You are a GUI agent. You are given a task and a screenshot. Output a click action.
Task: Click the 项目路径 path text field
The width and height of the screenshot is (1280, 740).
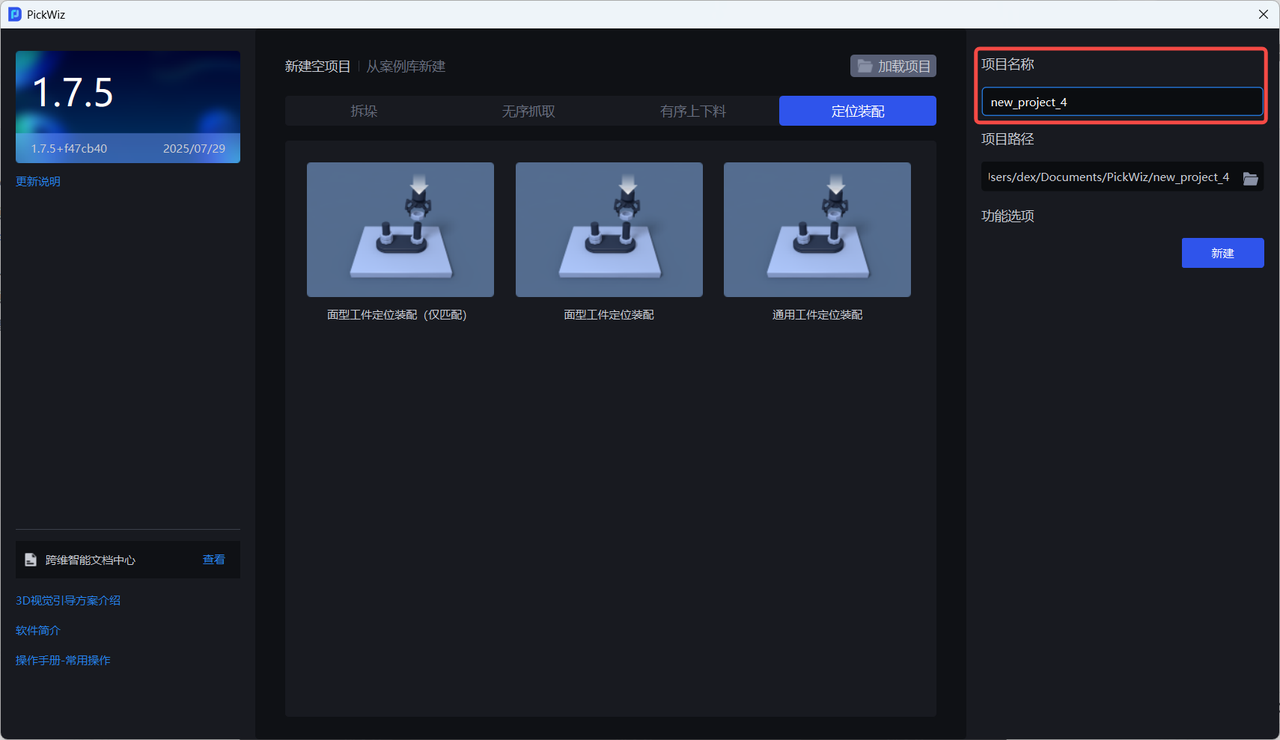coord(1108,177)
